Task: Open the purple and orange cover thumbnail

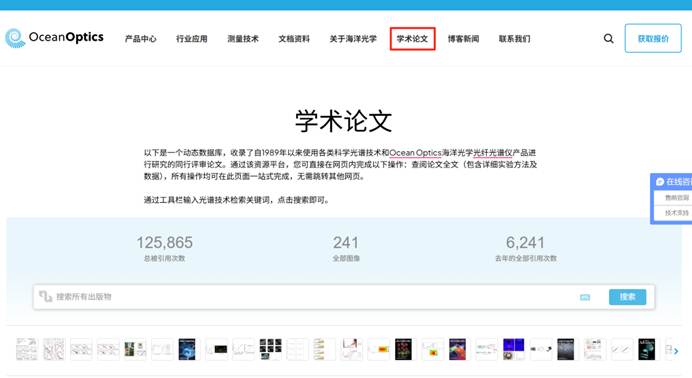Action: pyautogui.click(x=457, y=349)
